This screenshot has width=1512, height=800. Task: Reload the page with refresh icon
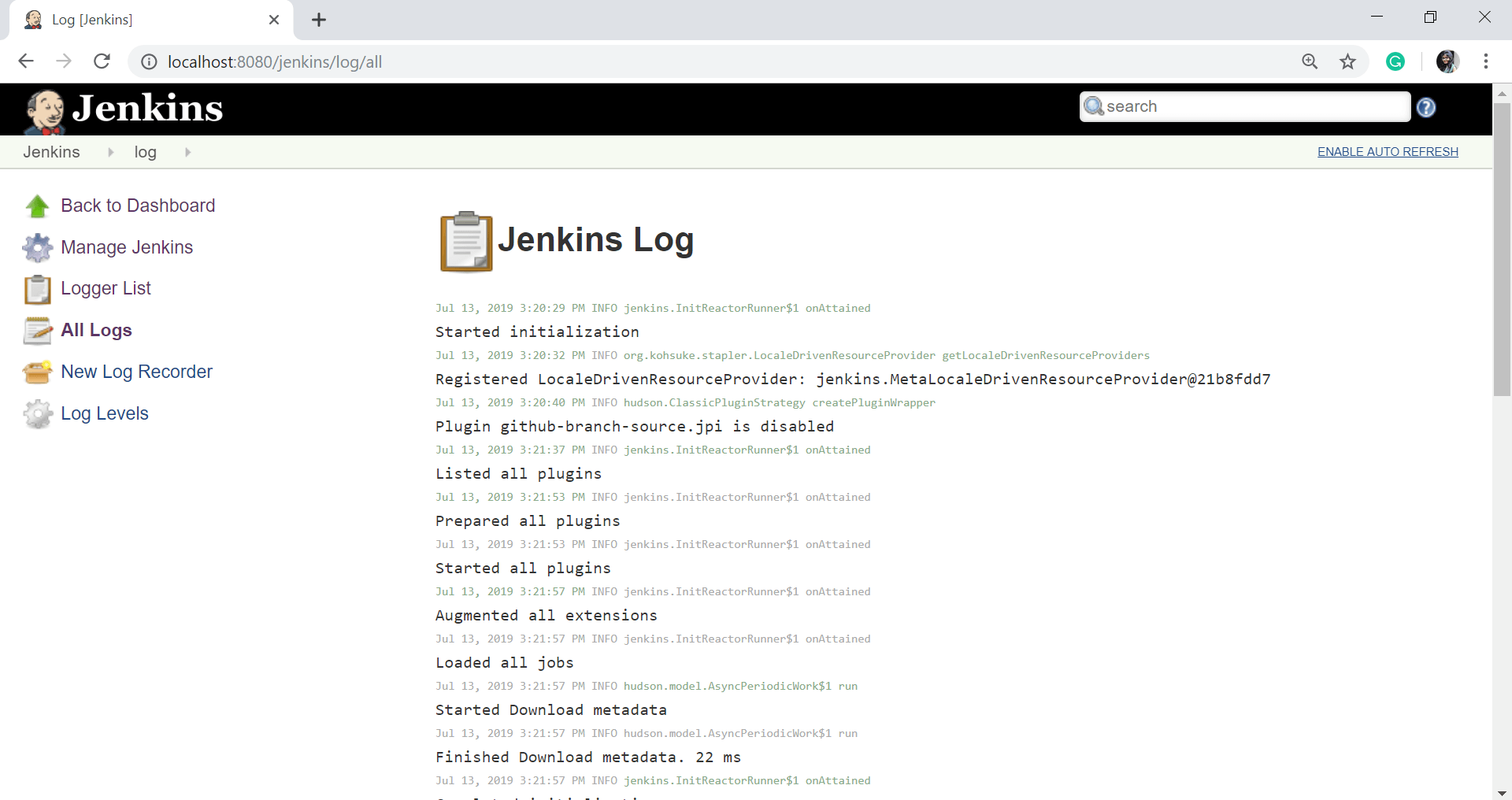[x=102, y=61]
